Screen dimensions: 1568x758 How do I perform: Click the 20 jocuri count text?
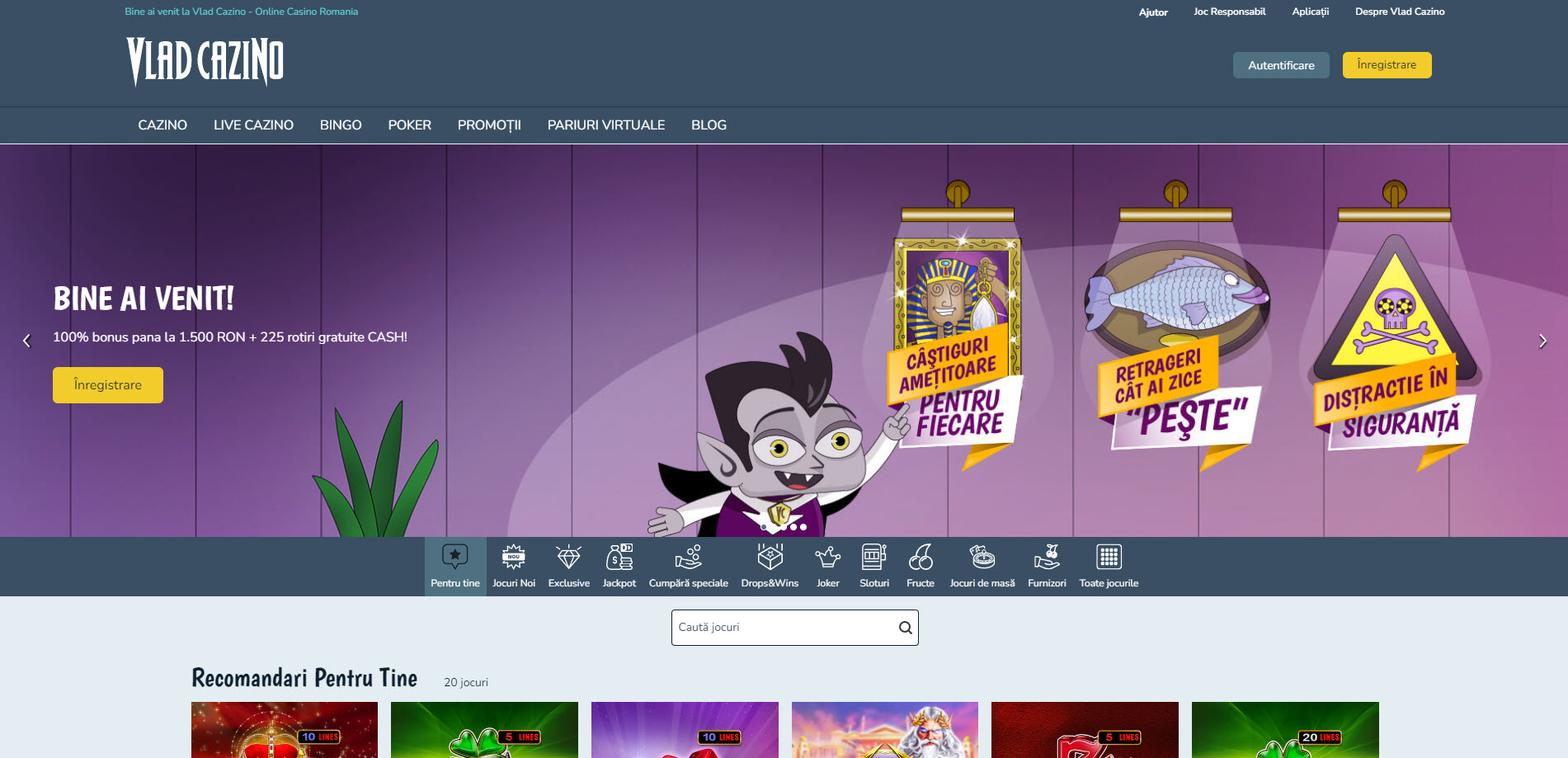coord(466,682)
